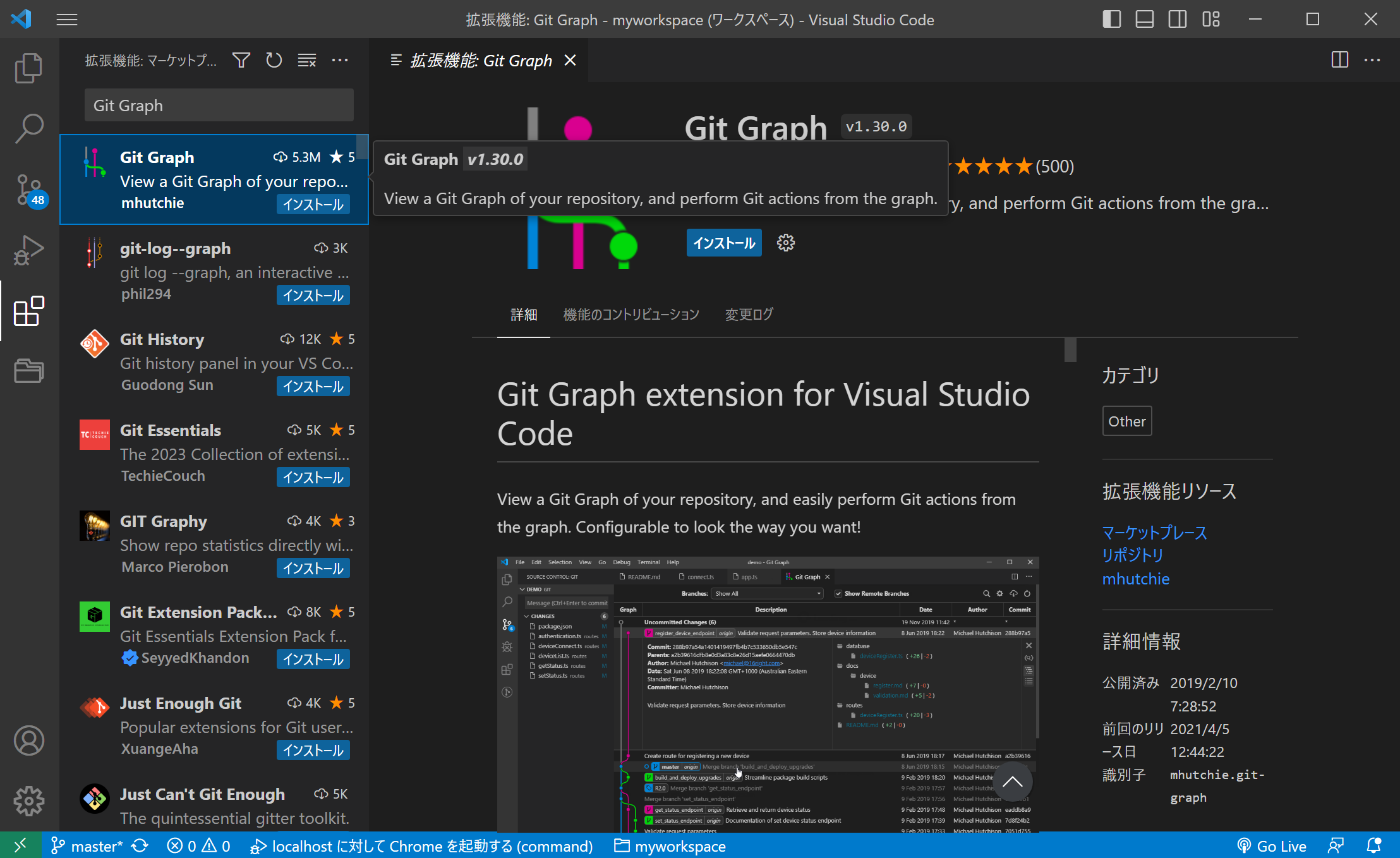This screenshot has width=1400, height=858.
Task: Switch to the 変更ログ tab
Action: [749, 314]
